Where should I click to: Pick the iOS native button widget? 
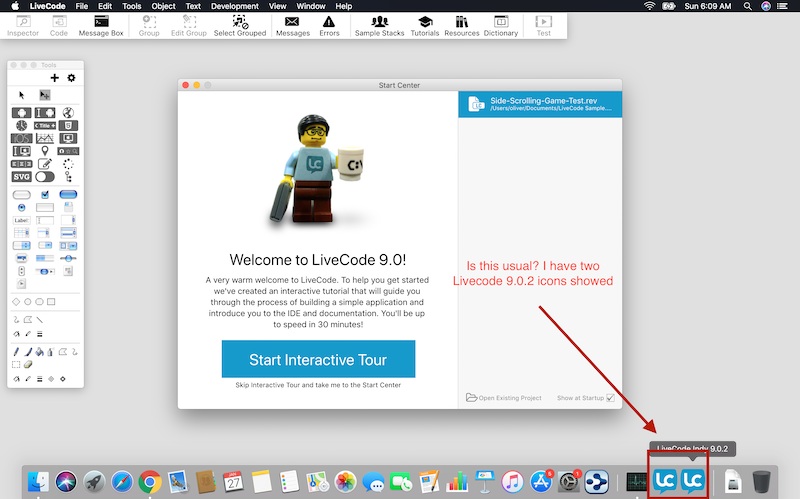[21, 138]
